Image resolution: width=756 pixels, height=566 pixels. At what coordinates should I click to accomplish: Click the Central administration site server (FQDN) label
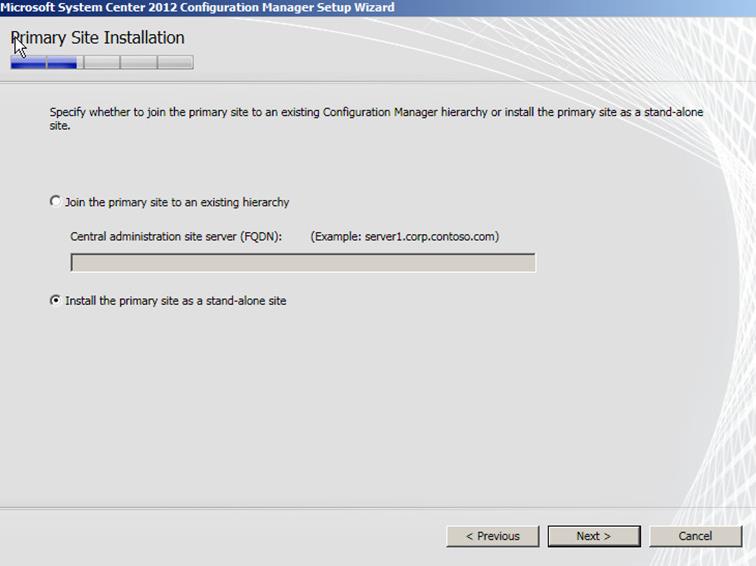pyautogui.click(x=176, y=237)
